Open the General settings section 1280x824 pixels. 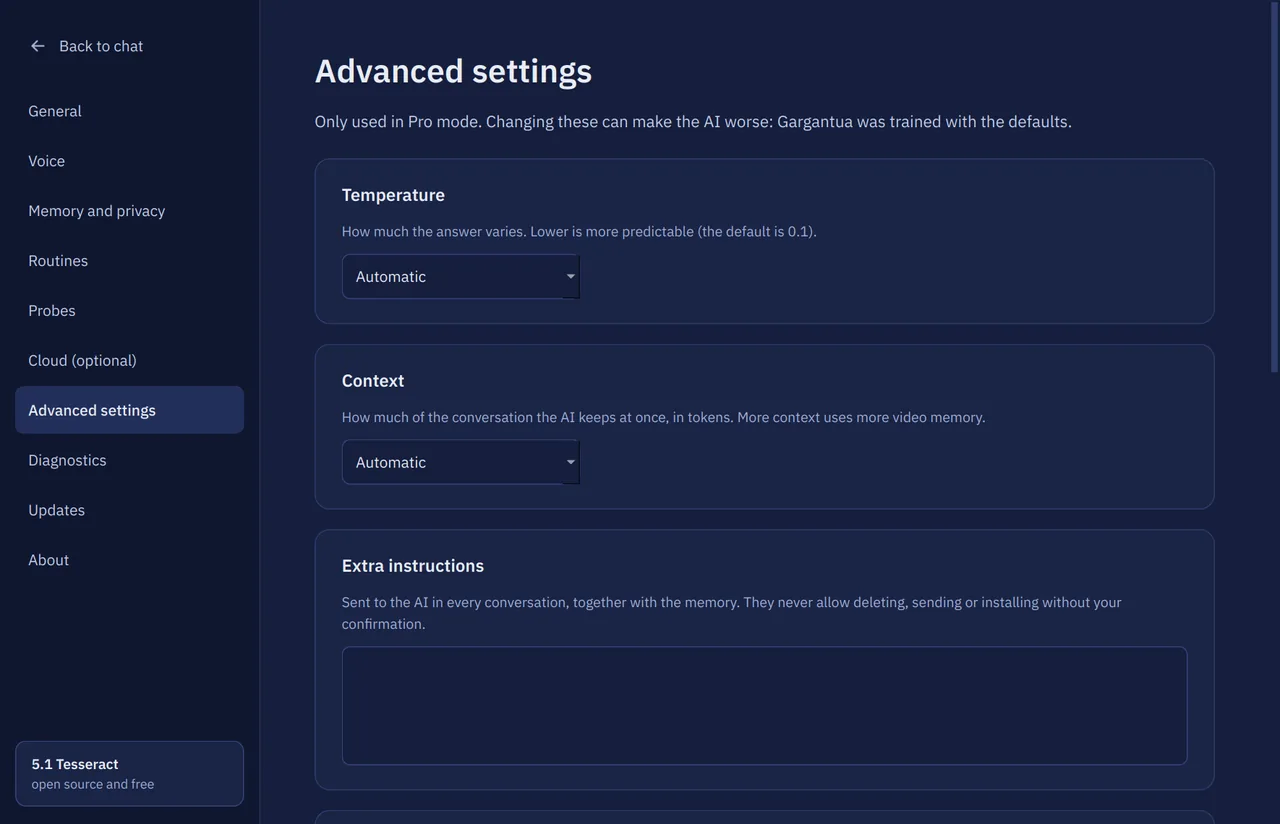point(129,111)
